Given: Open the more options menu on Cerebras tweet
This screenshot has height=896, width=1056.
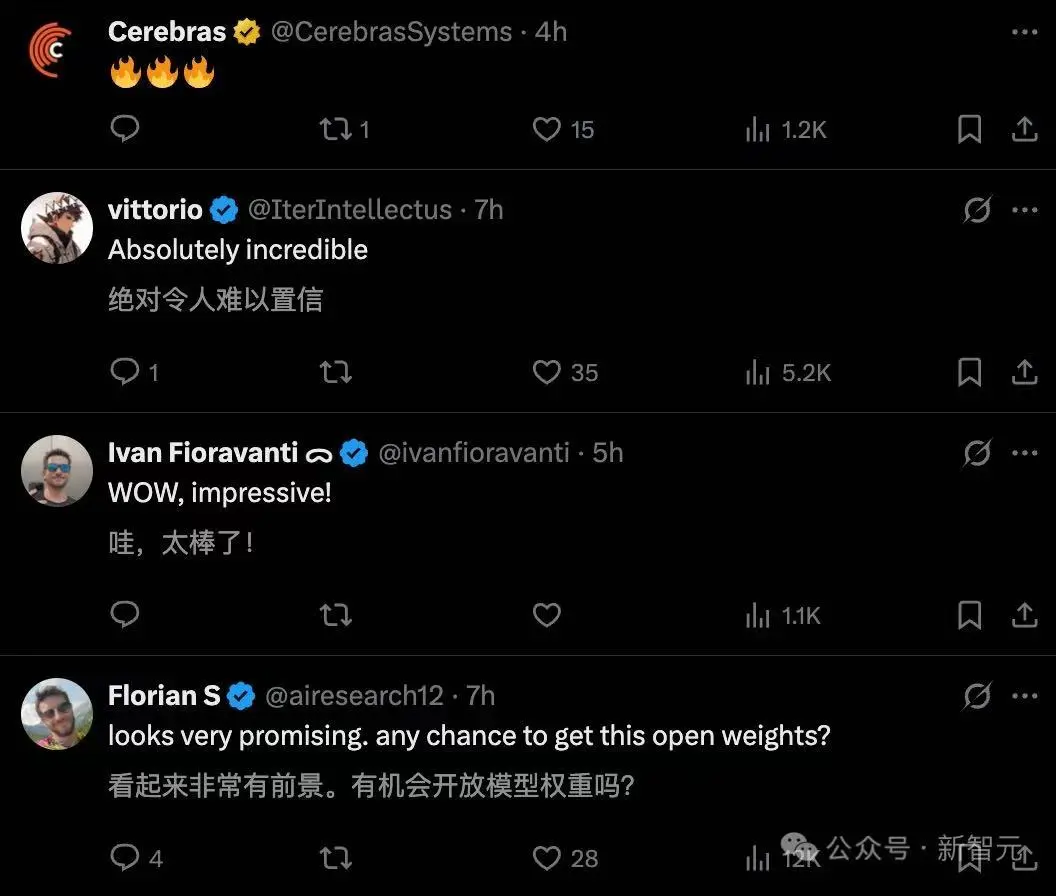Looking at the screenshot, I should click(1024, 31).
